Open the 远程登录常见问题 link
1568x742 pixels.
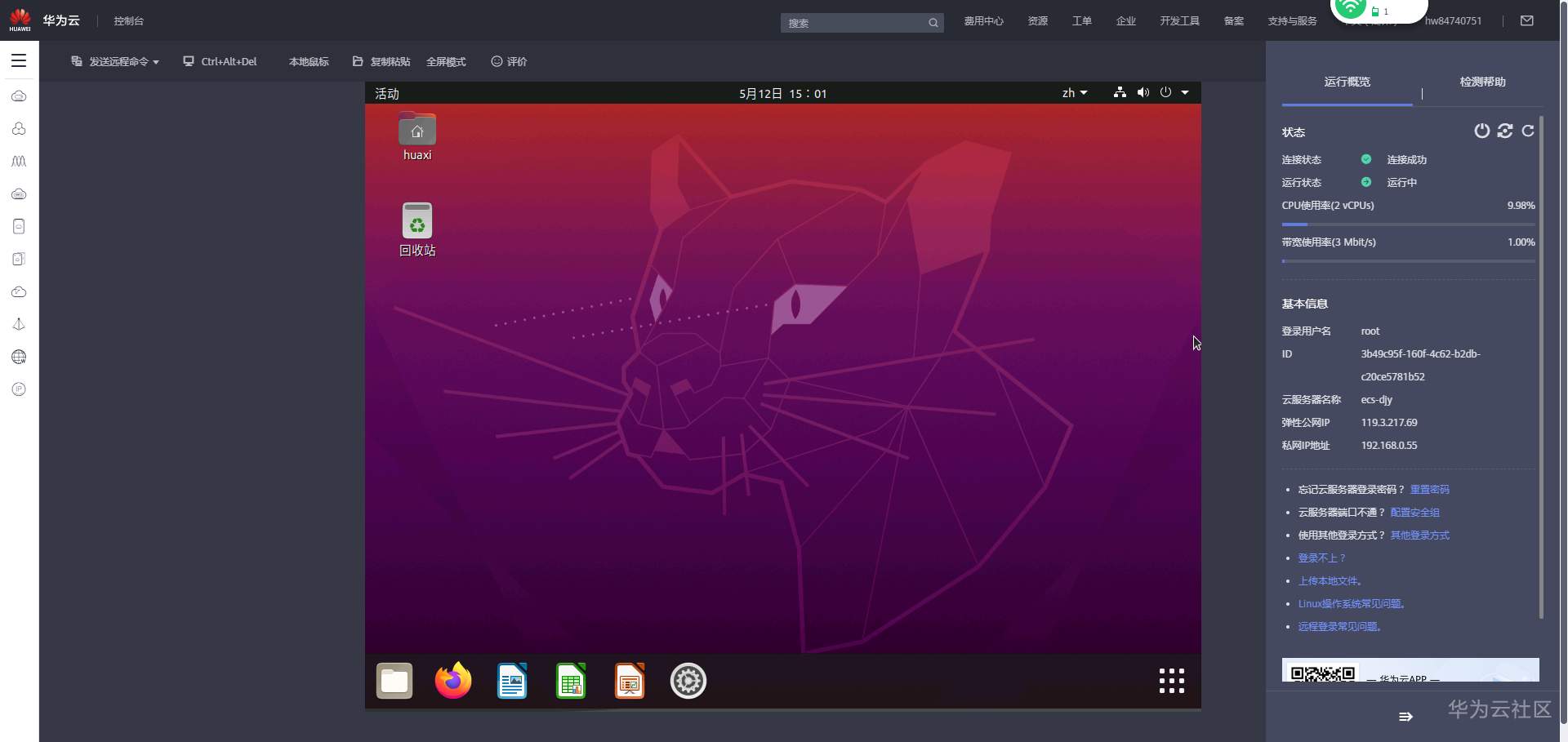pyautogui.click(x=1340, y=627)
